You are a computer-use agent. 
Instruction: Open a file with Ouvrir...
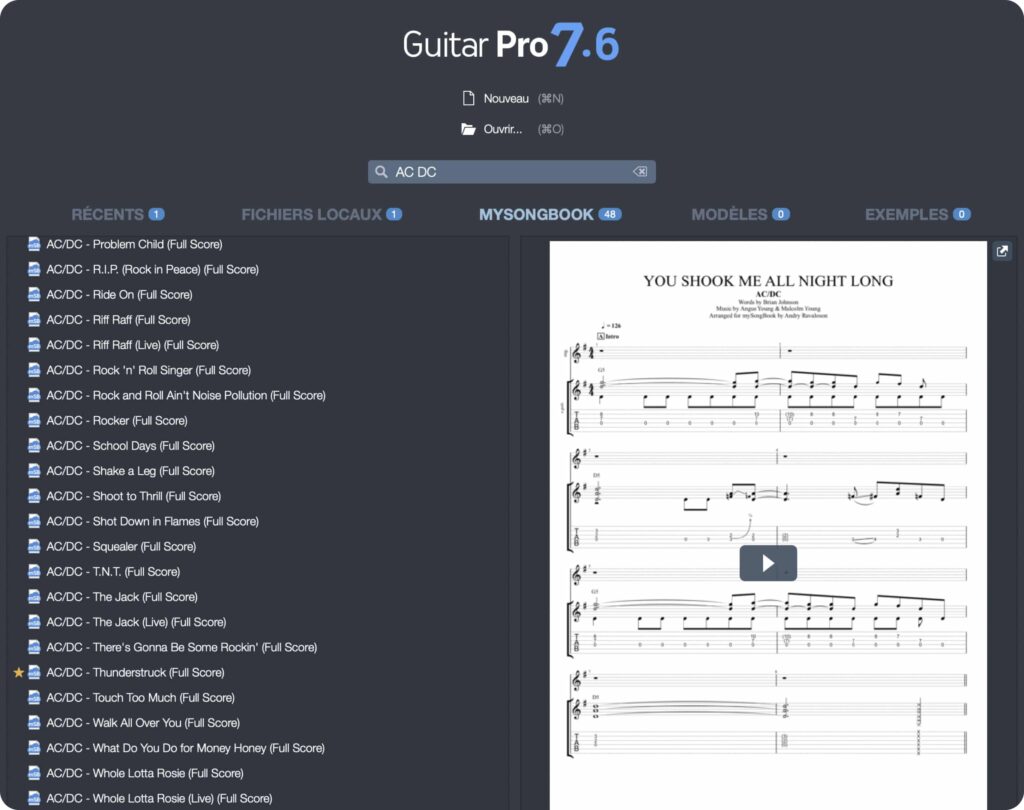tap(513, 129)
